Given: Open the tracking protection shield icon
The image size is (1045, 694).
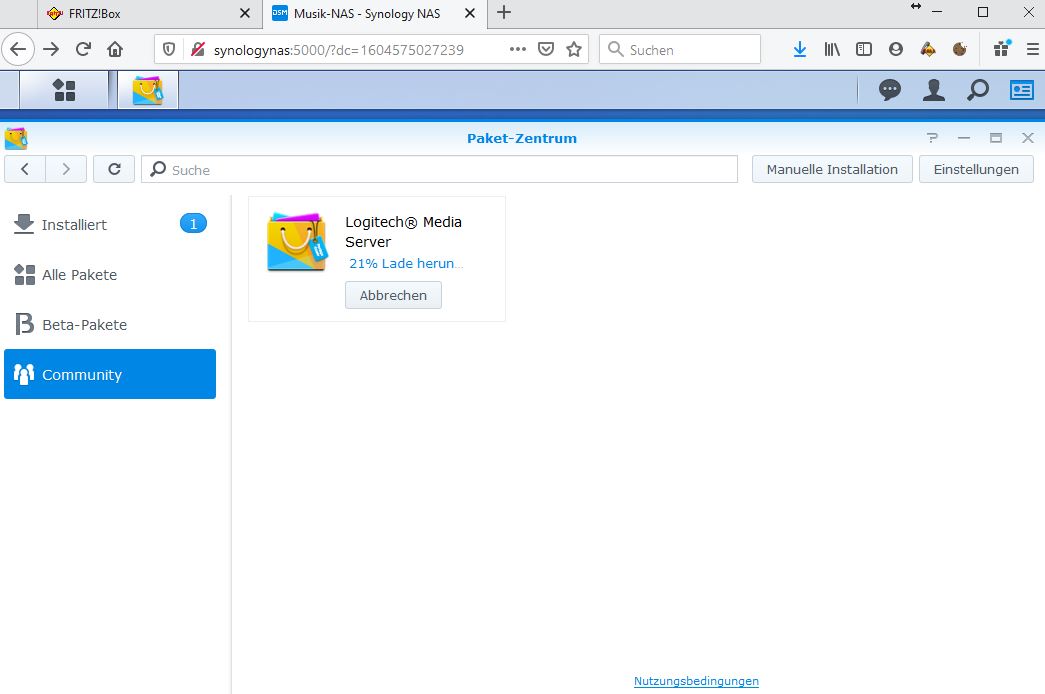Looking at the screenshot, I should point(169,49).
